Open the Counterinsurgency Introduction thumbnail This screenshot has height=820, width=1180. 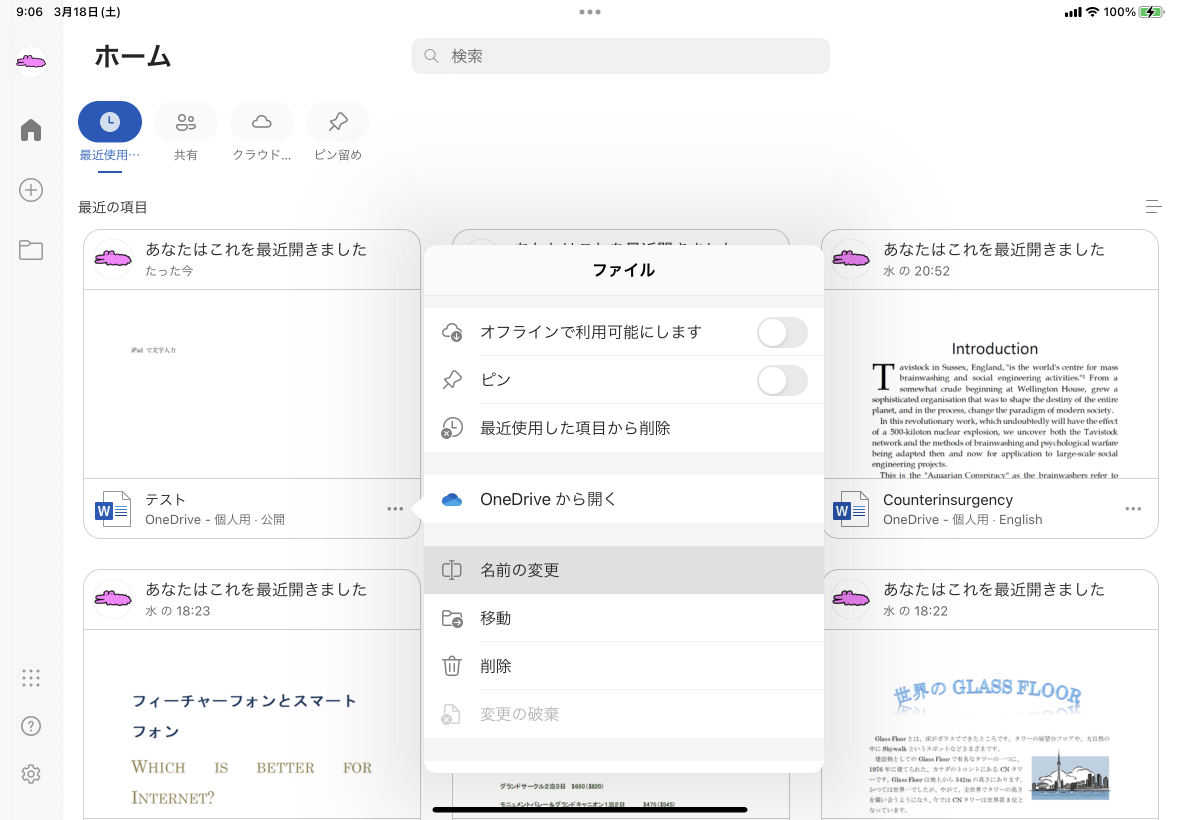(990, 384)
